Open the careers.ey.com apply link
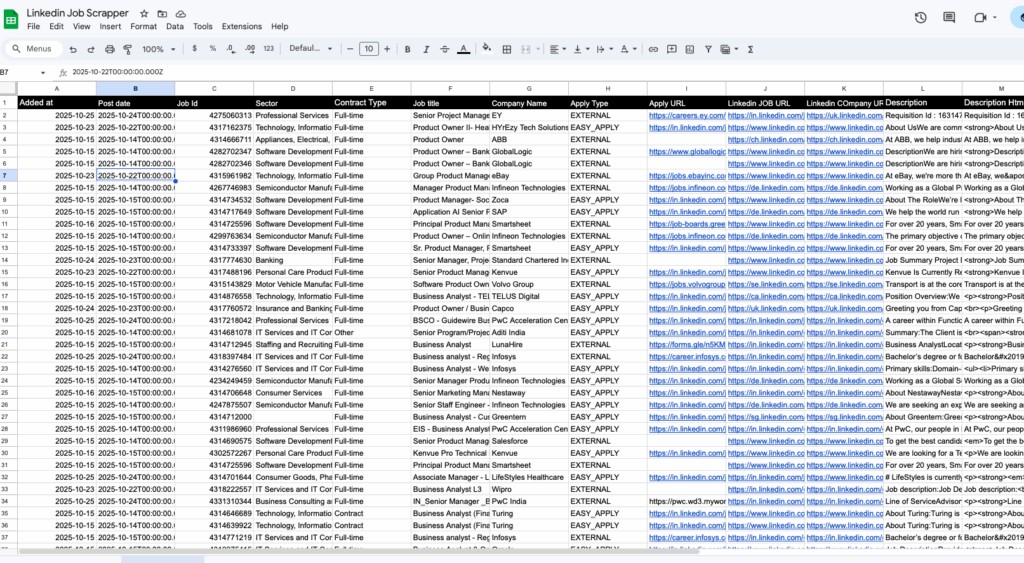 point(686,116)
